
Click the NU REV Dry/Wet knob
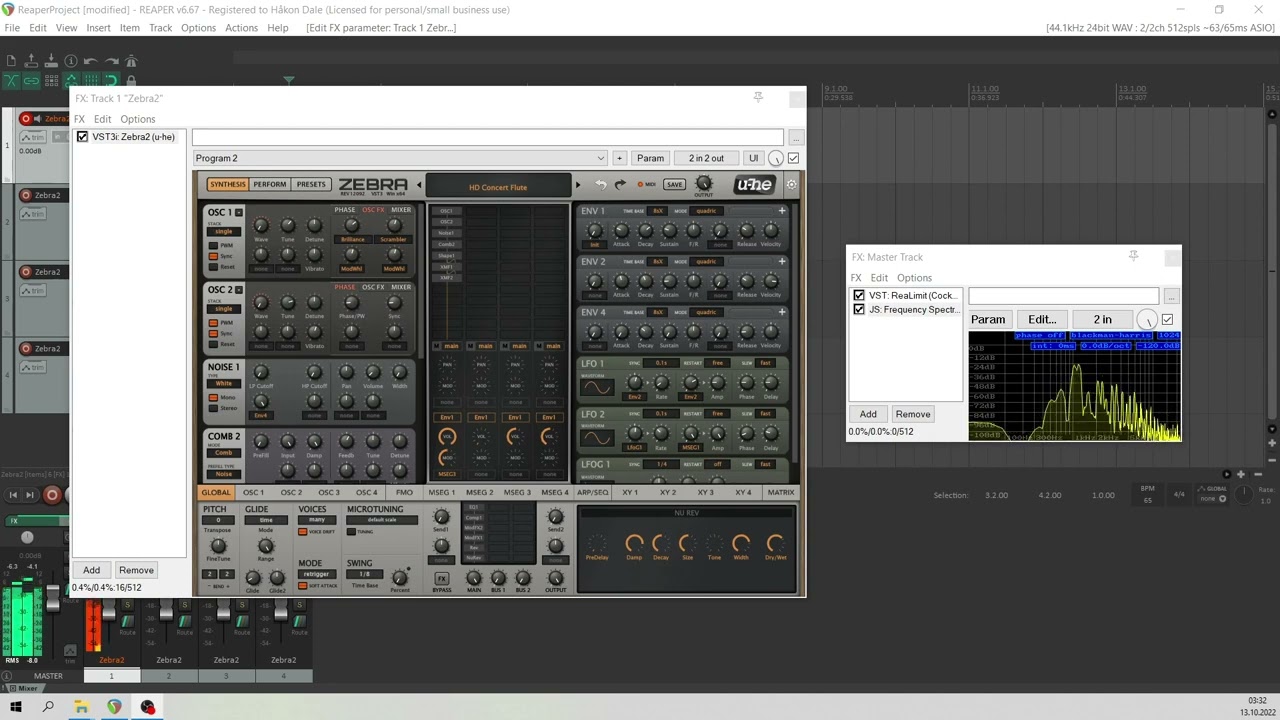coord(775,544)
